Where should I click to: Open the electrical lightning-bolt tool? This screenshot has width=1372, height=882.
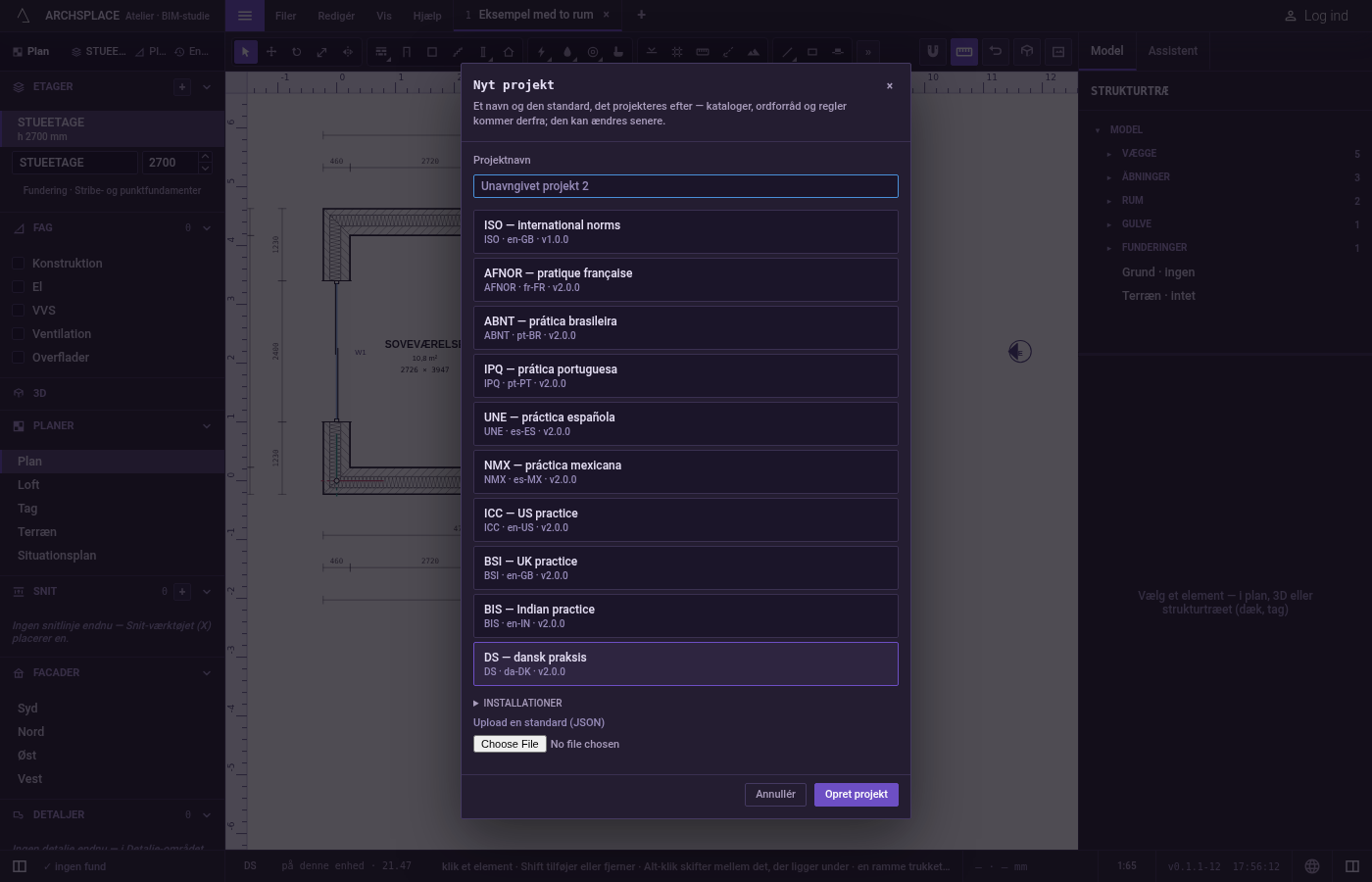(542, 52)
